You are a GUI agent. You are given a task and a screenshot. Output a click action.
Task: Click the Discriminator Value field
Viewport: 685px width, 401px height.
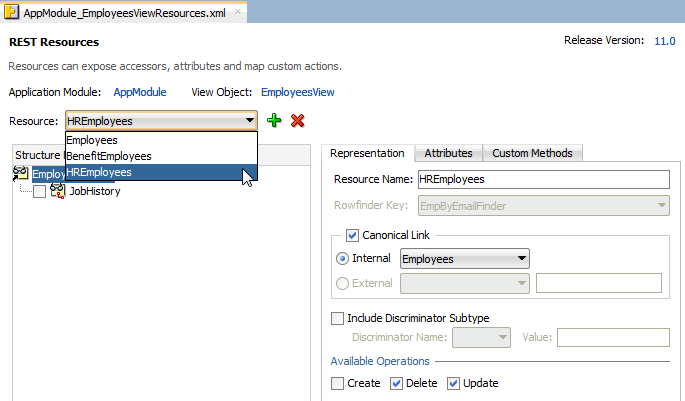(x=613, y=338)
